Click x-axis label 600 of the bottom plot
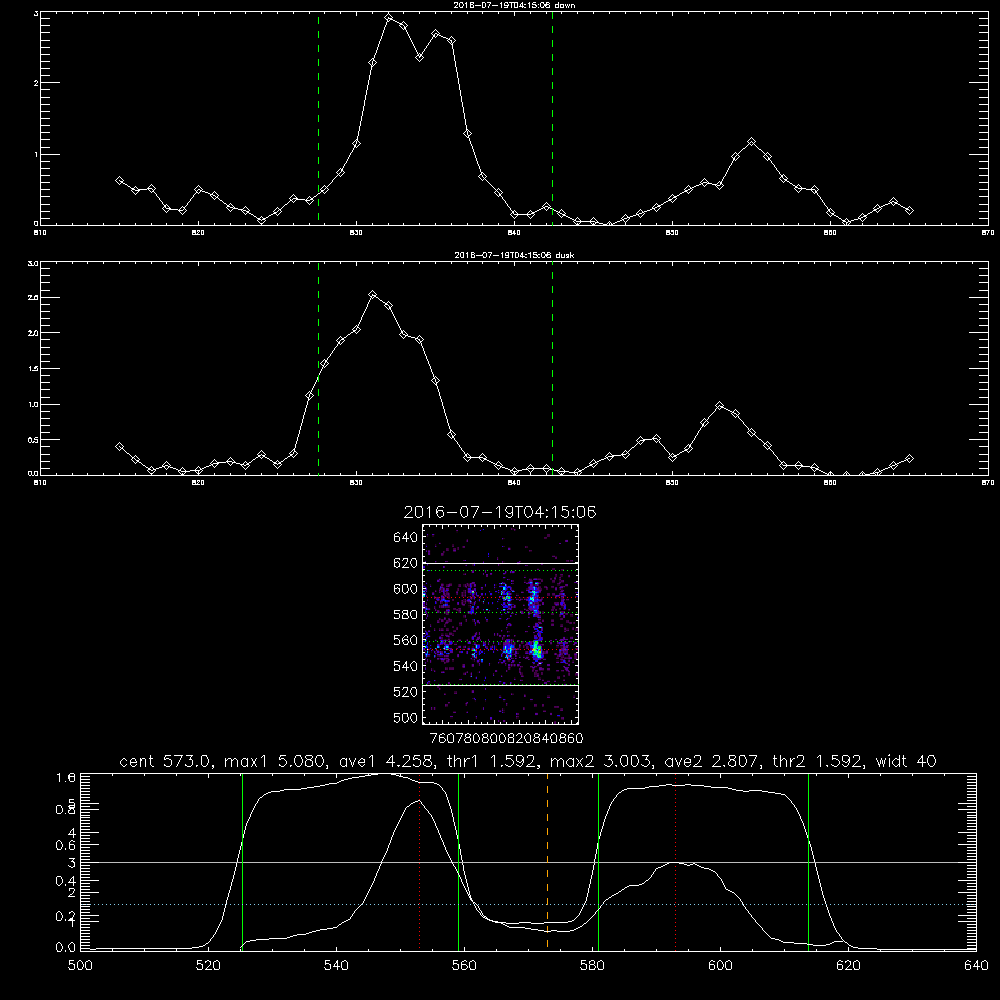The image size is (1000, 1000). [x=720, y=966]
